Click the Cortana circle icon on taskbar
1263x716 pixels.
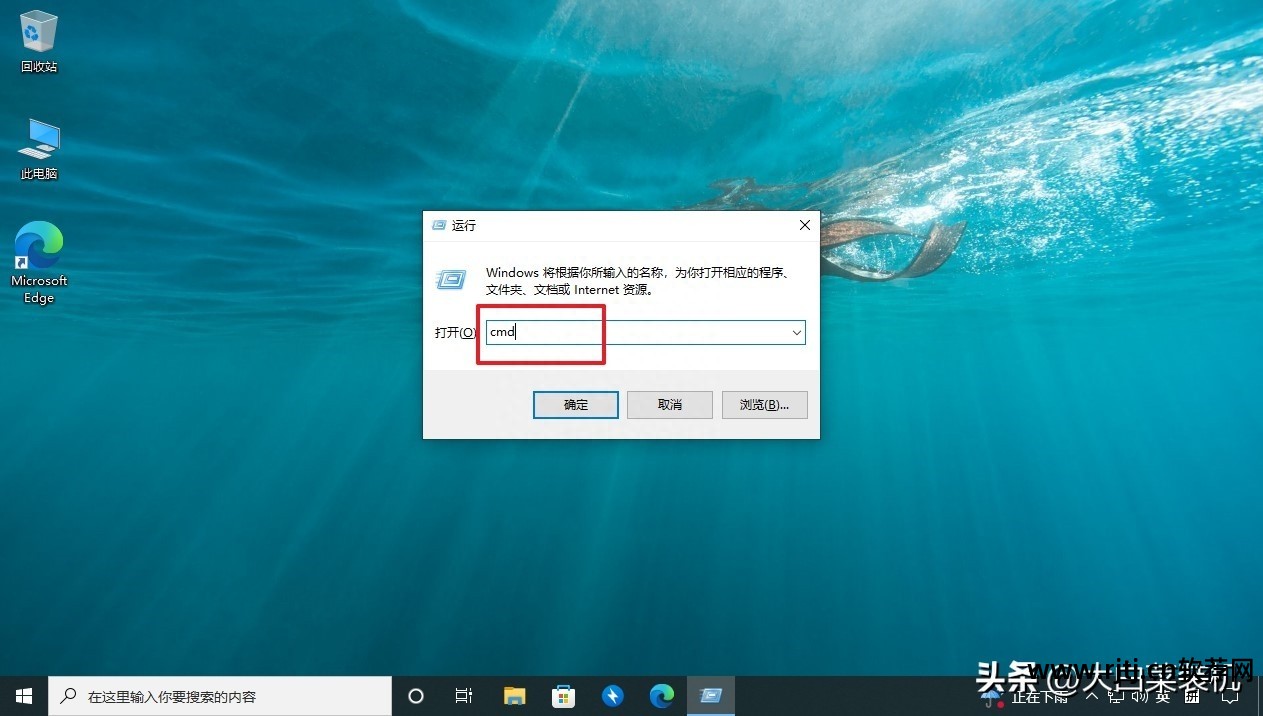416,696
